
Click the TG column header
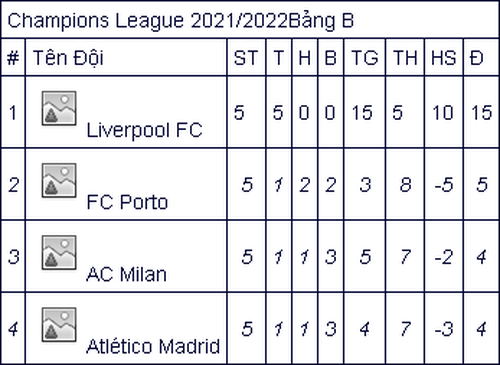point(365,58)
